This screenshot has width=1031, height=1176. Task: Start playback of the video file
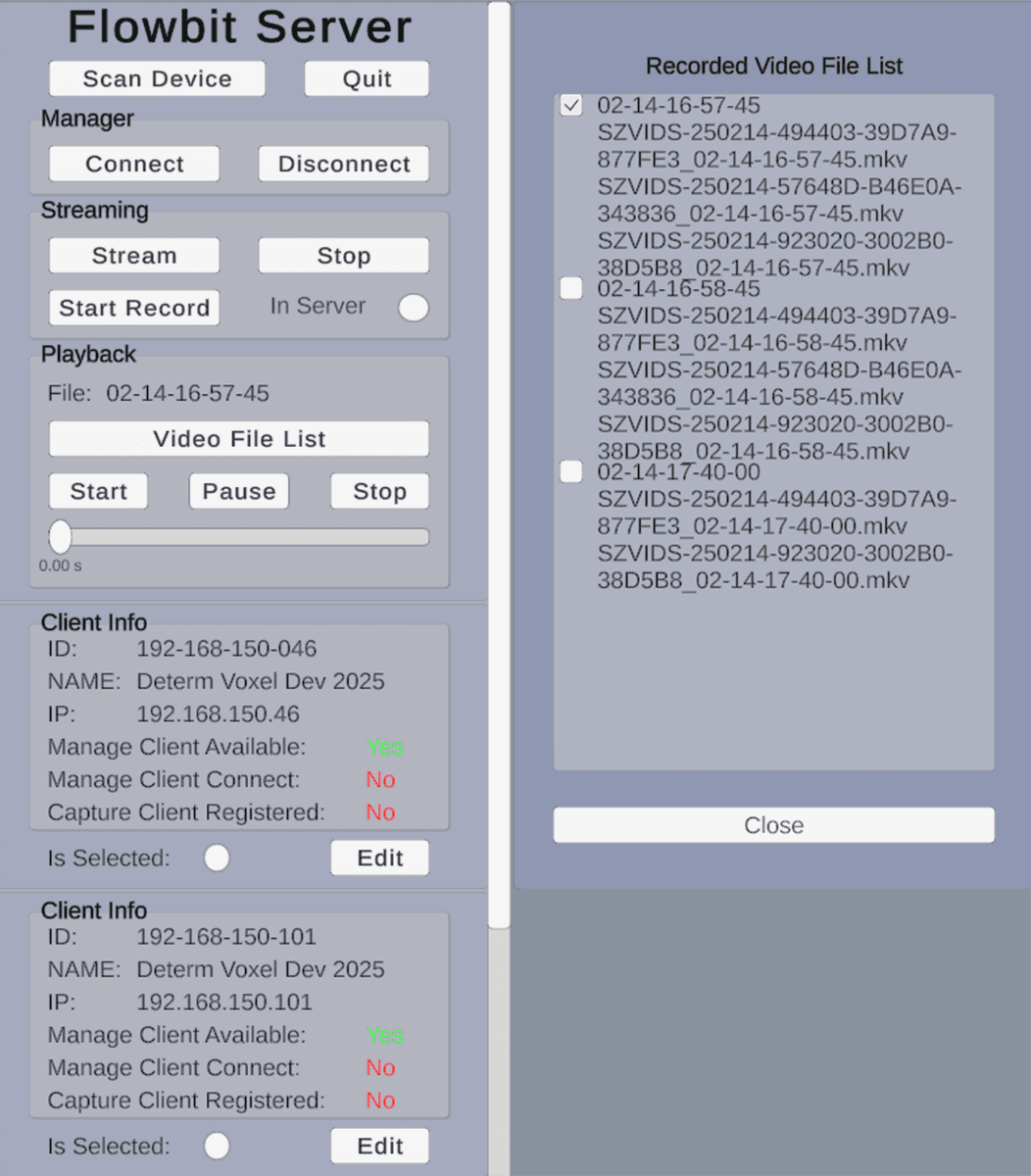98,491
